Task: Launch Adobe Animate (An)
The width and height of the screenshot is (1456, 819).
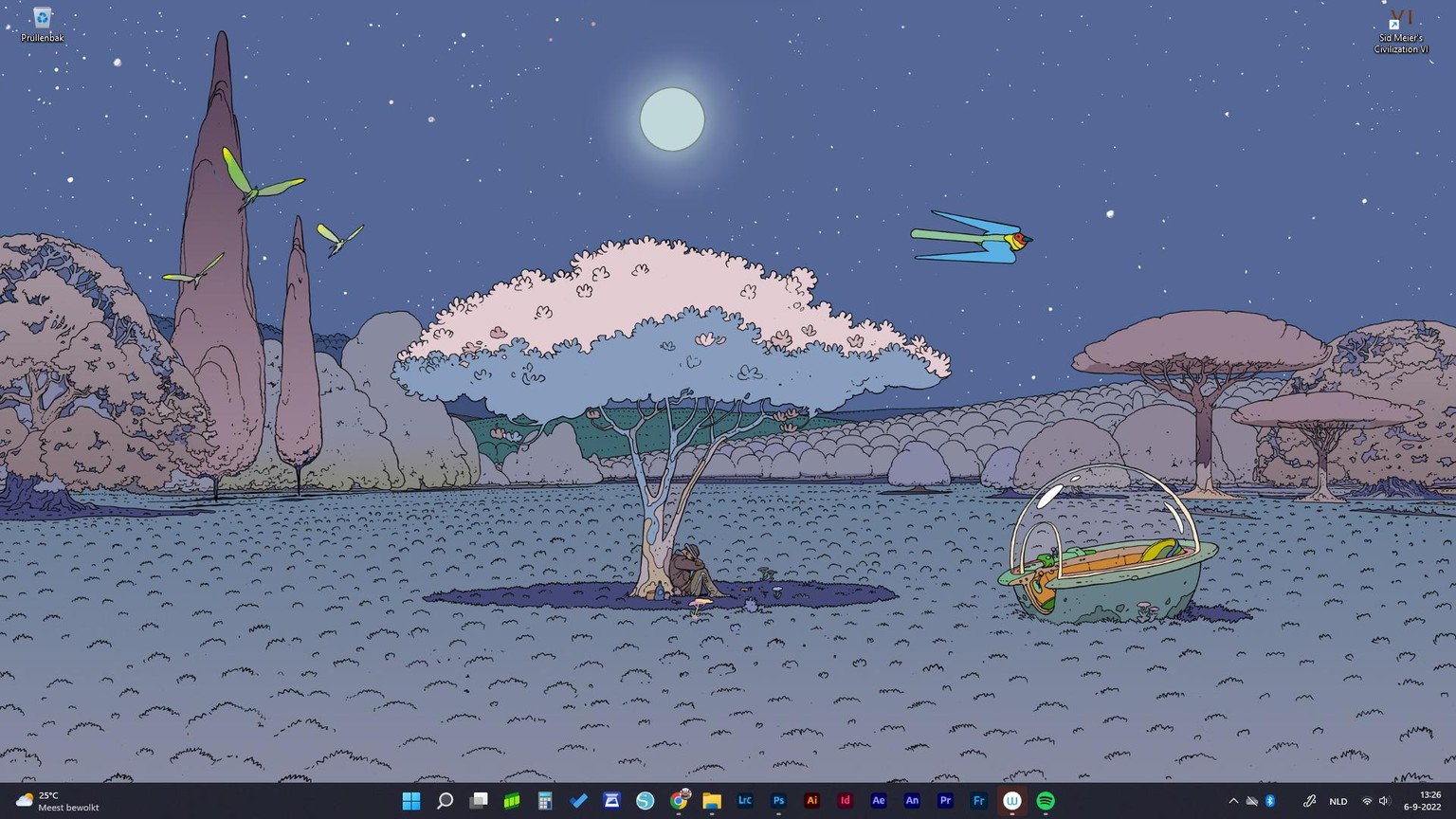Action: tap(912, 801)
